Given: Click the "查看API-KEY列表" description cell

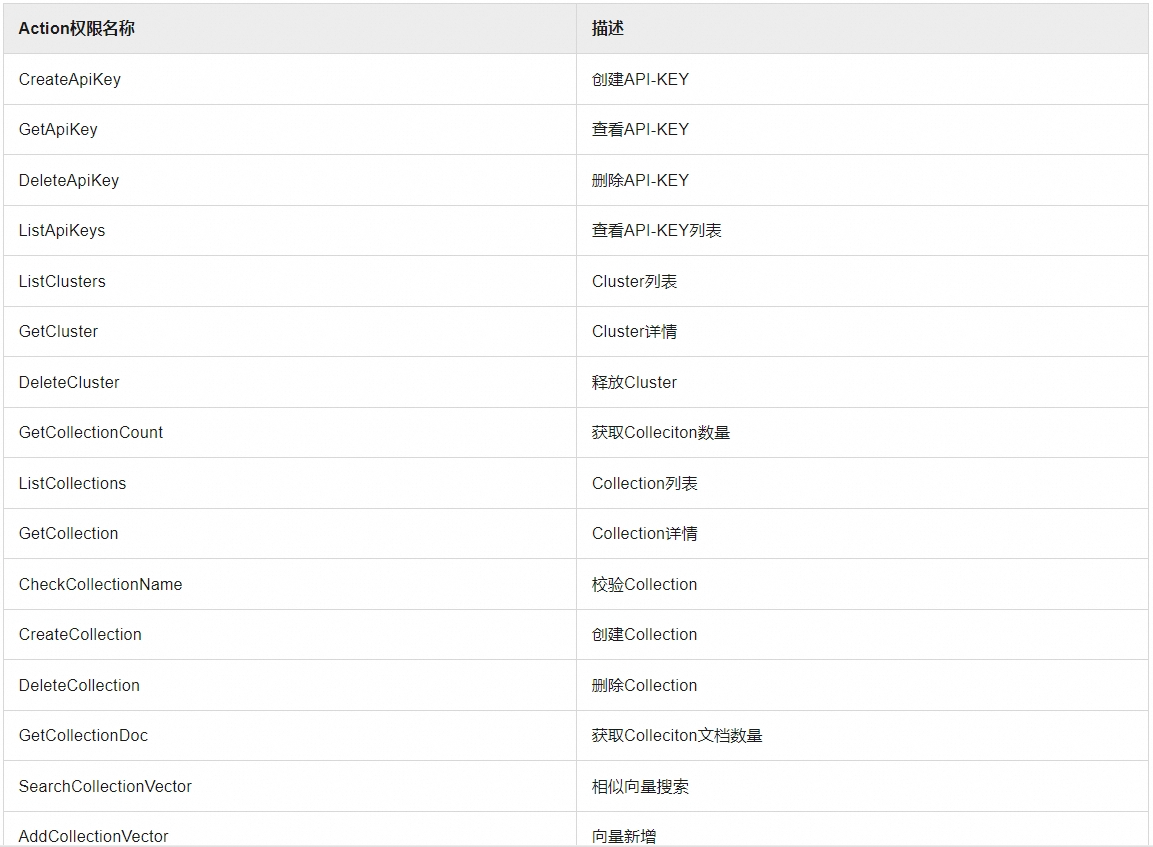Looking at the screenshot, I should click(x=657, y=230).
